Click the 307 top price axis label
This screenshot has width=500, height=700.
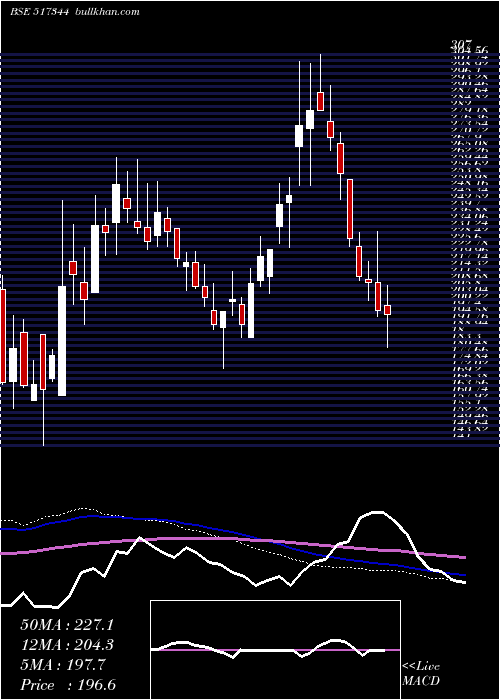tap(461, 45)
